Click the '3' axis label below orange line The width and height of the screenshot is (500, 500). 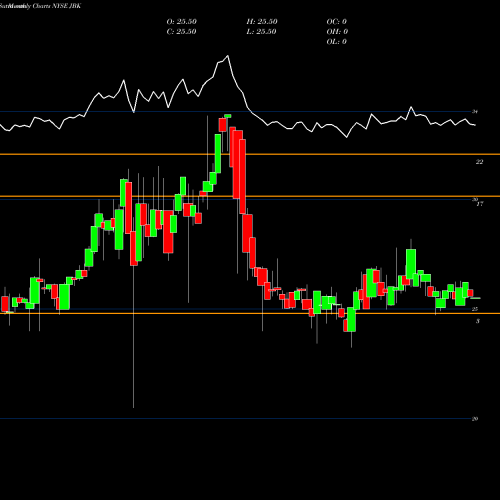click(x=478, y=321)
